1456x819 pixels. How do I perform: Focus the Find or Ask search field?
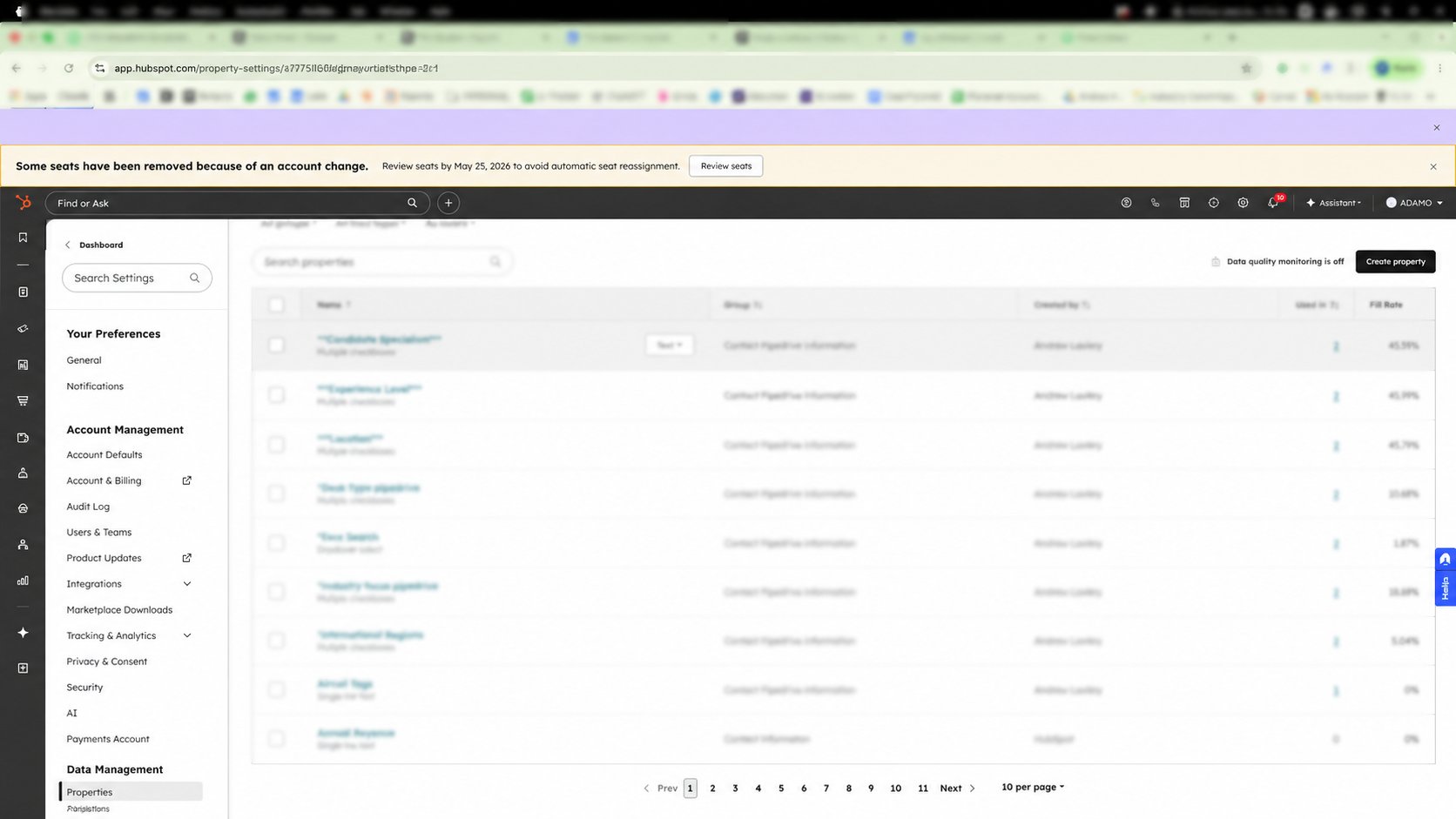tap(237, 203)
